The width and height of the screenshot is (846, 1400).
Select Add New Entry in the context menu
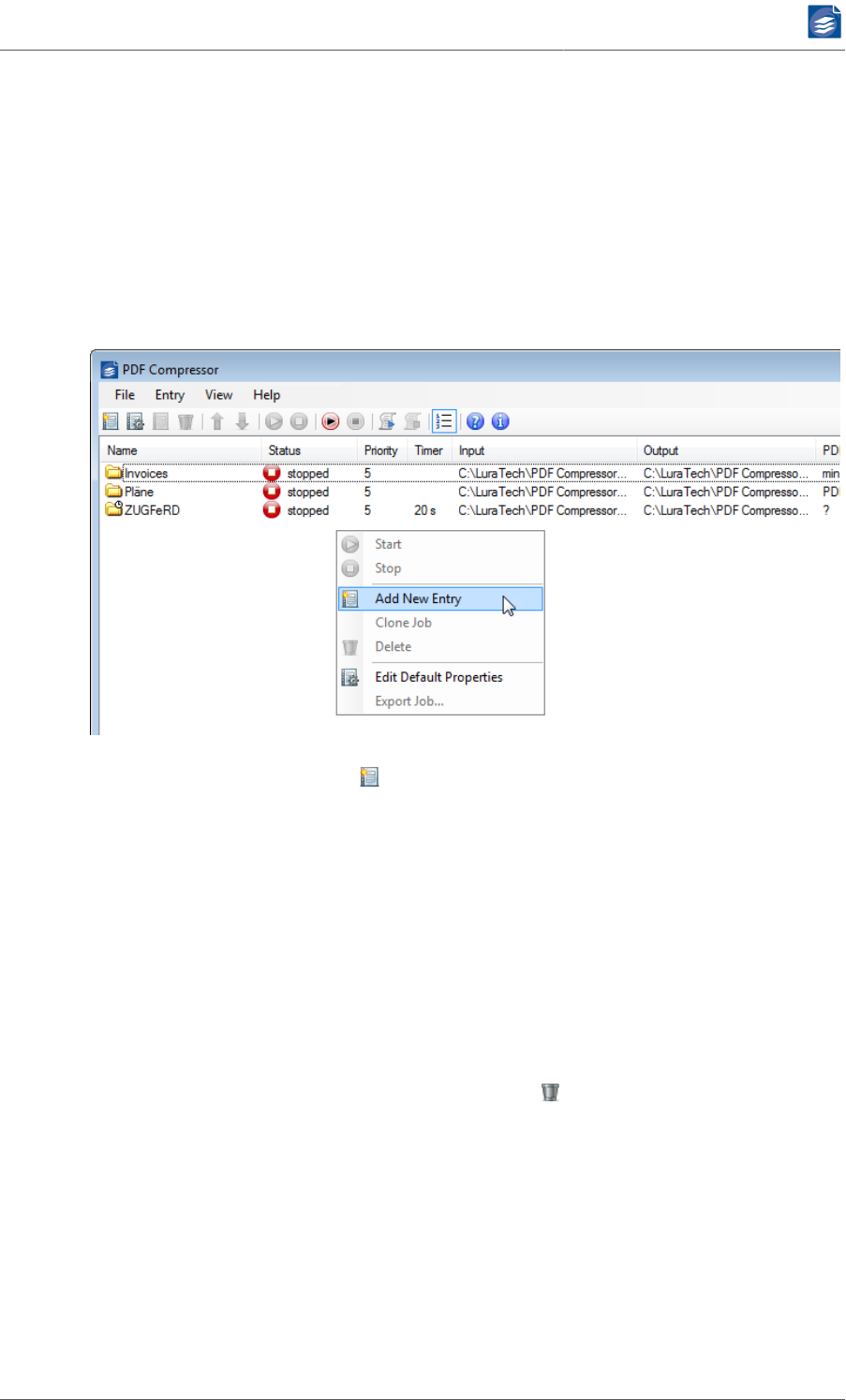coord(440,598)
